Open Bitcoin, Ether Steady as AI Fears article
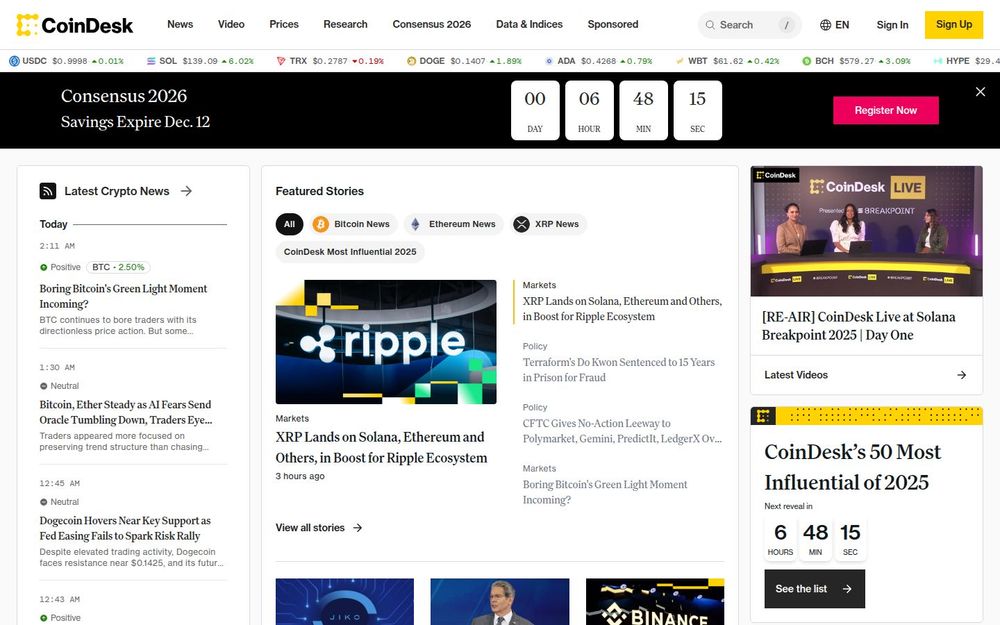Viewport: 1000px width, 625px height. [126, 412]
